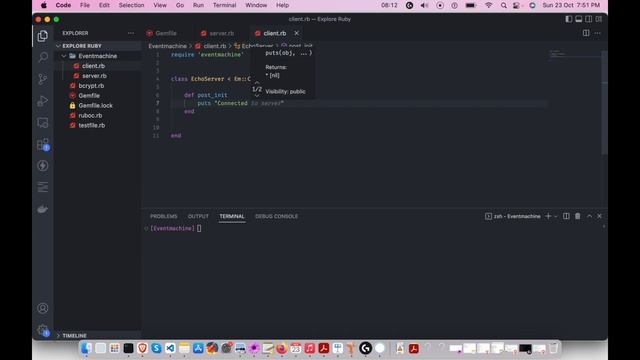
Task: Close the bottom panel
Action: (x=599, y=216)
